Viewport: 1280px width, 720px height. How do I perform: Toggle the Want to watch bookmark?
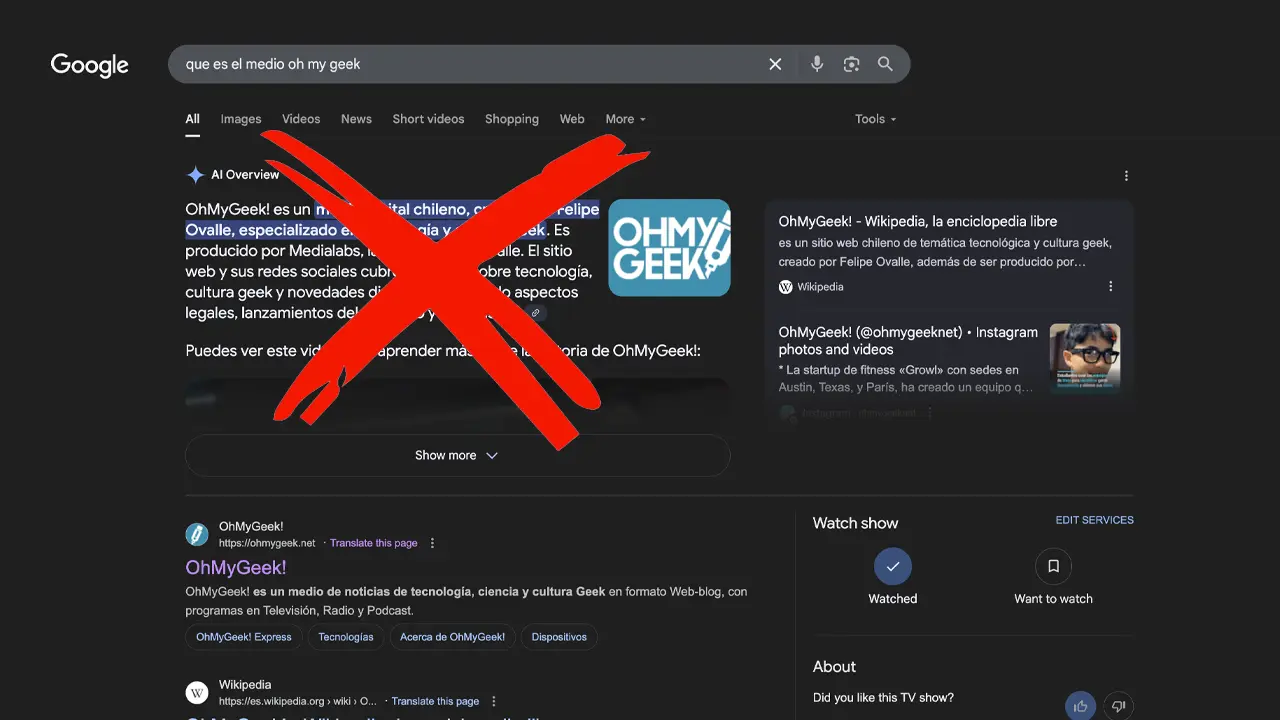[1053, 566]
